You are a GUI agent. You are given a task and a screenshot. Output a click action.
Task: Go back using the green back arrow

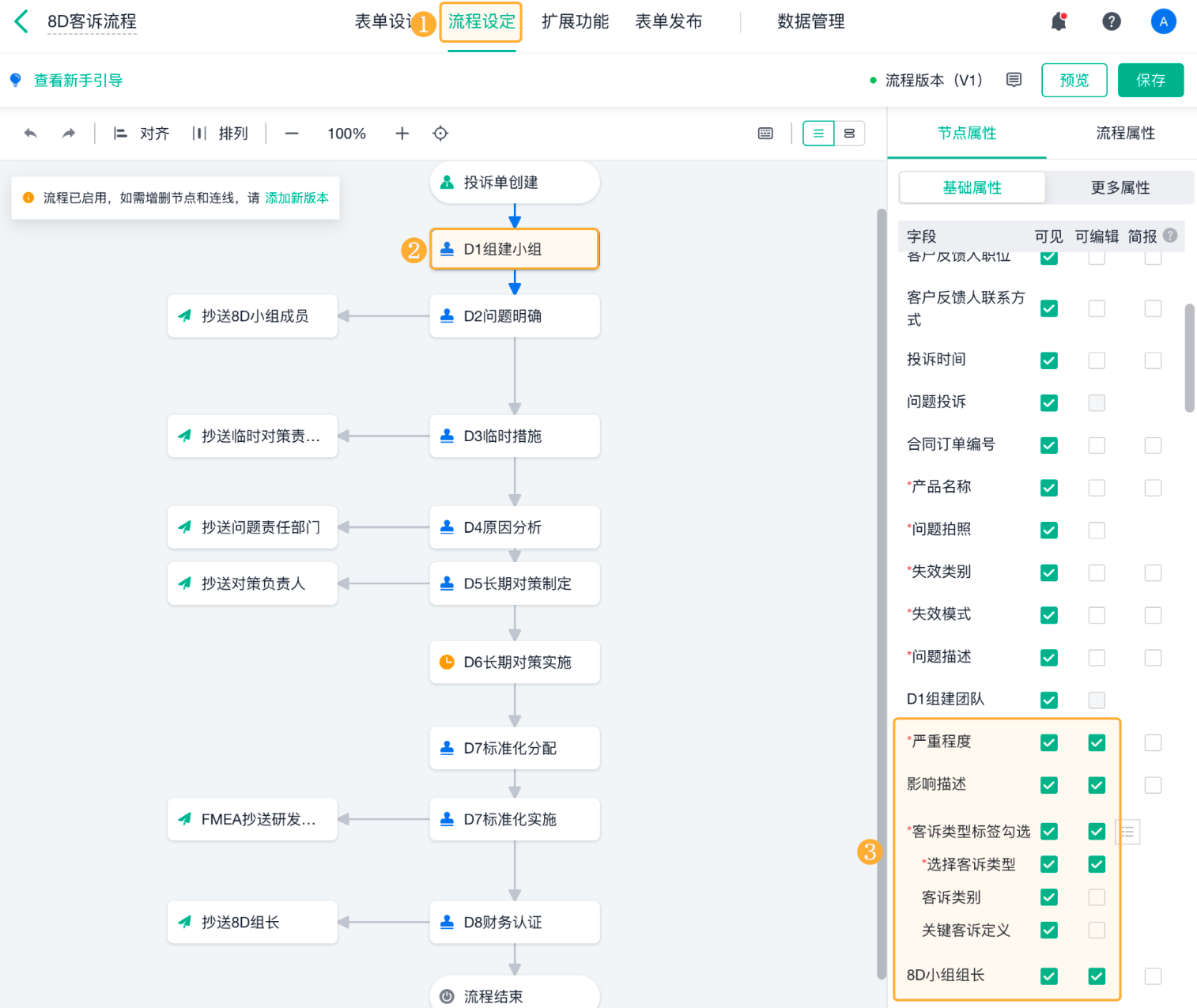pos(21,21)
